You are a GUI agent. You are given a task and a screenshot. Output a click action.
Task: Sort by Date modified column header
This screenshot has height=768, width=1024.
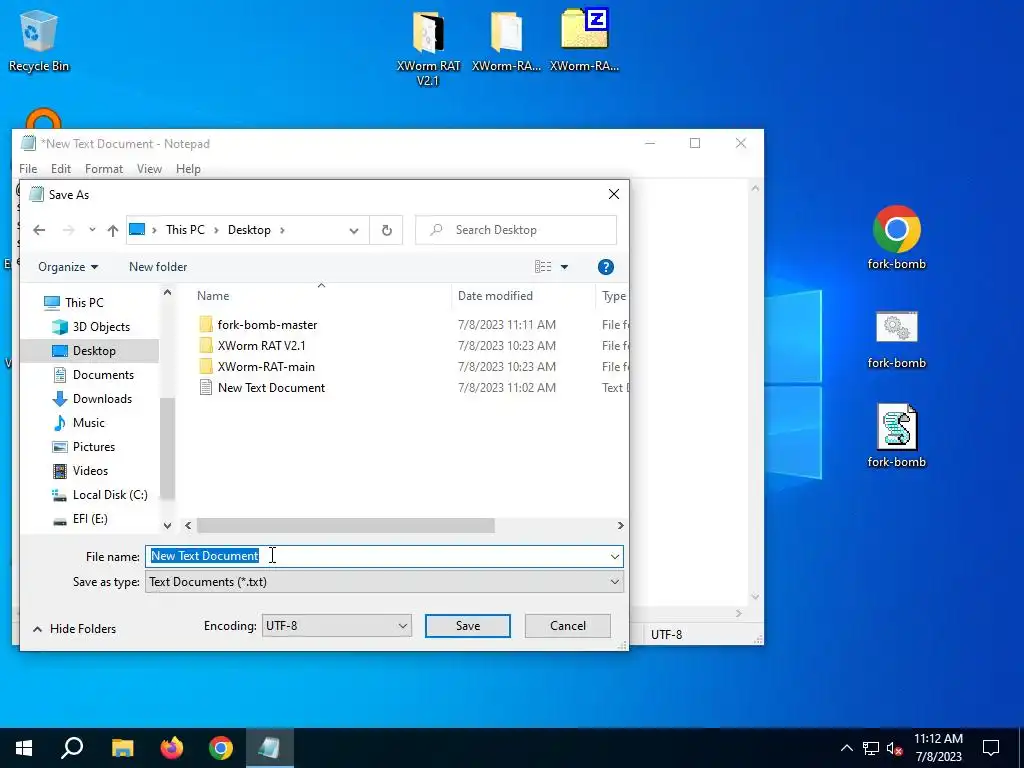495,296
